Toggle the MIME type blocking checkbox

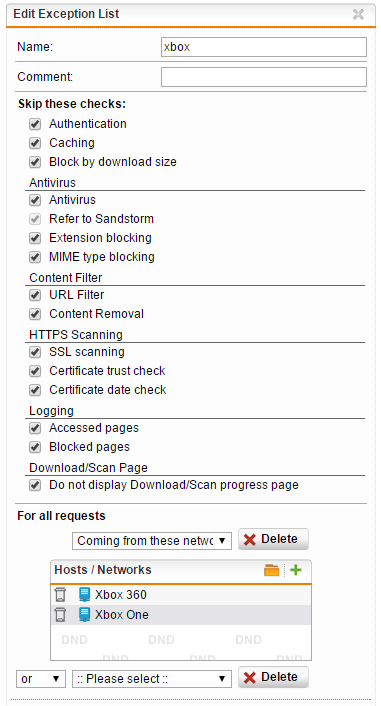[x=35, y=257]
